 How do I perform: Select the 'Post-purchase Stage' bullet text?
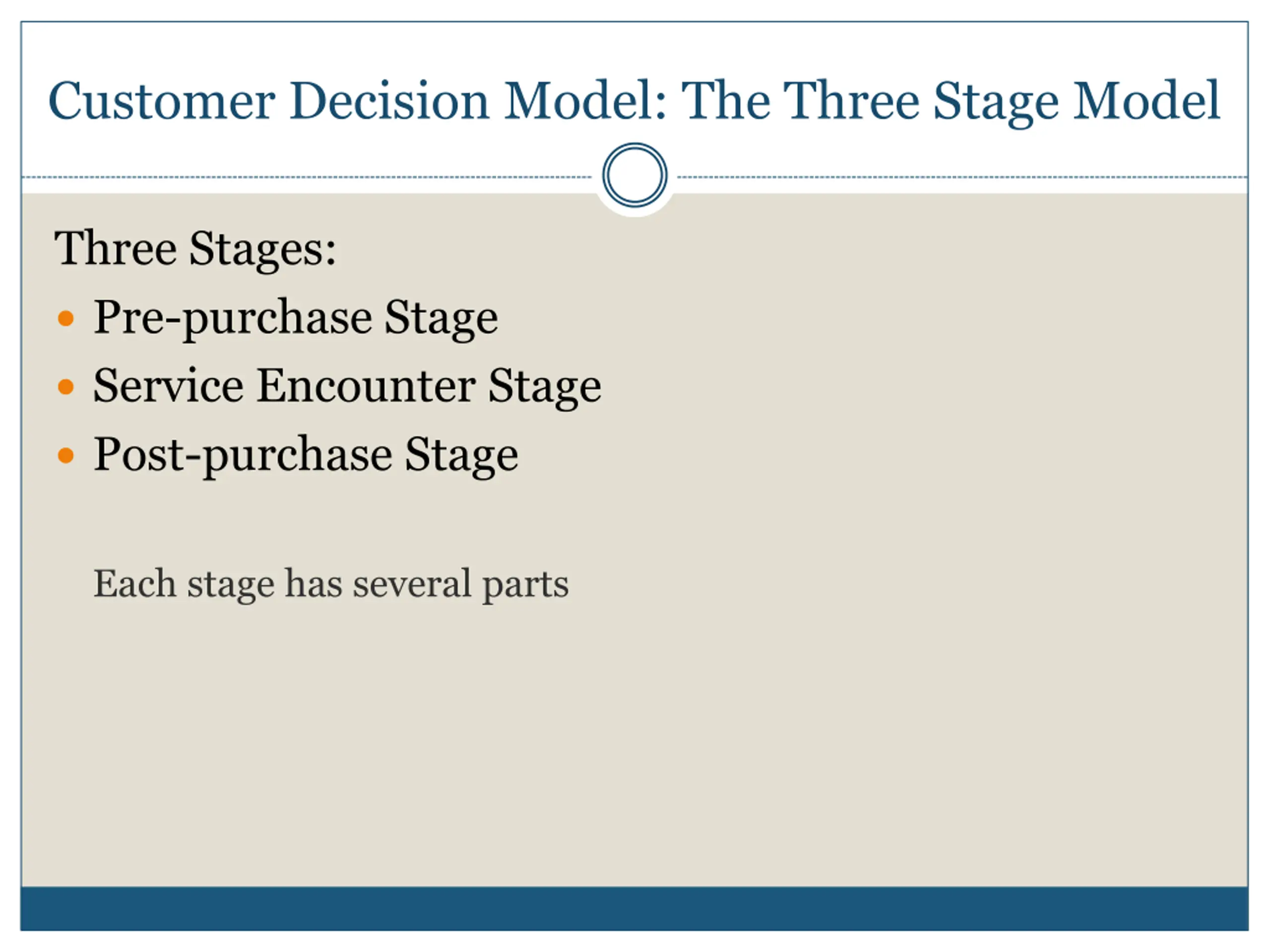tap(306, 455)
